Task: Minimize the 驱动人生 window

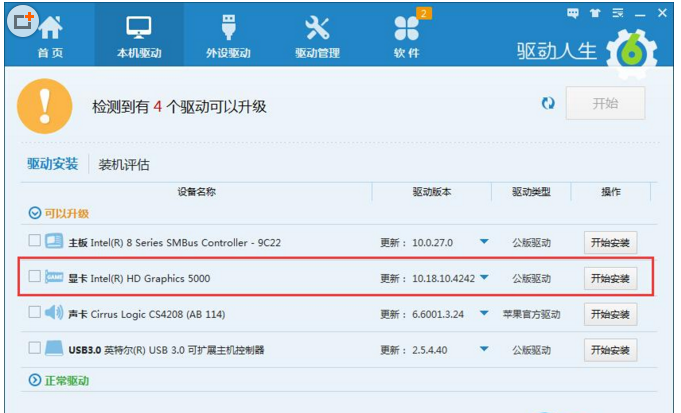Action: pyautogui.click(x=640, y=14)
